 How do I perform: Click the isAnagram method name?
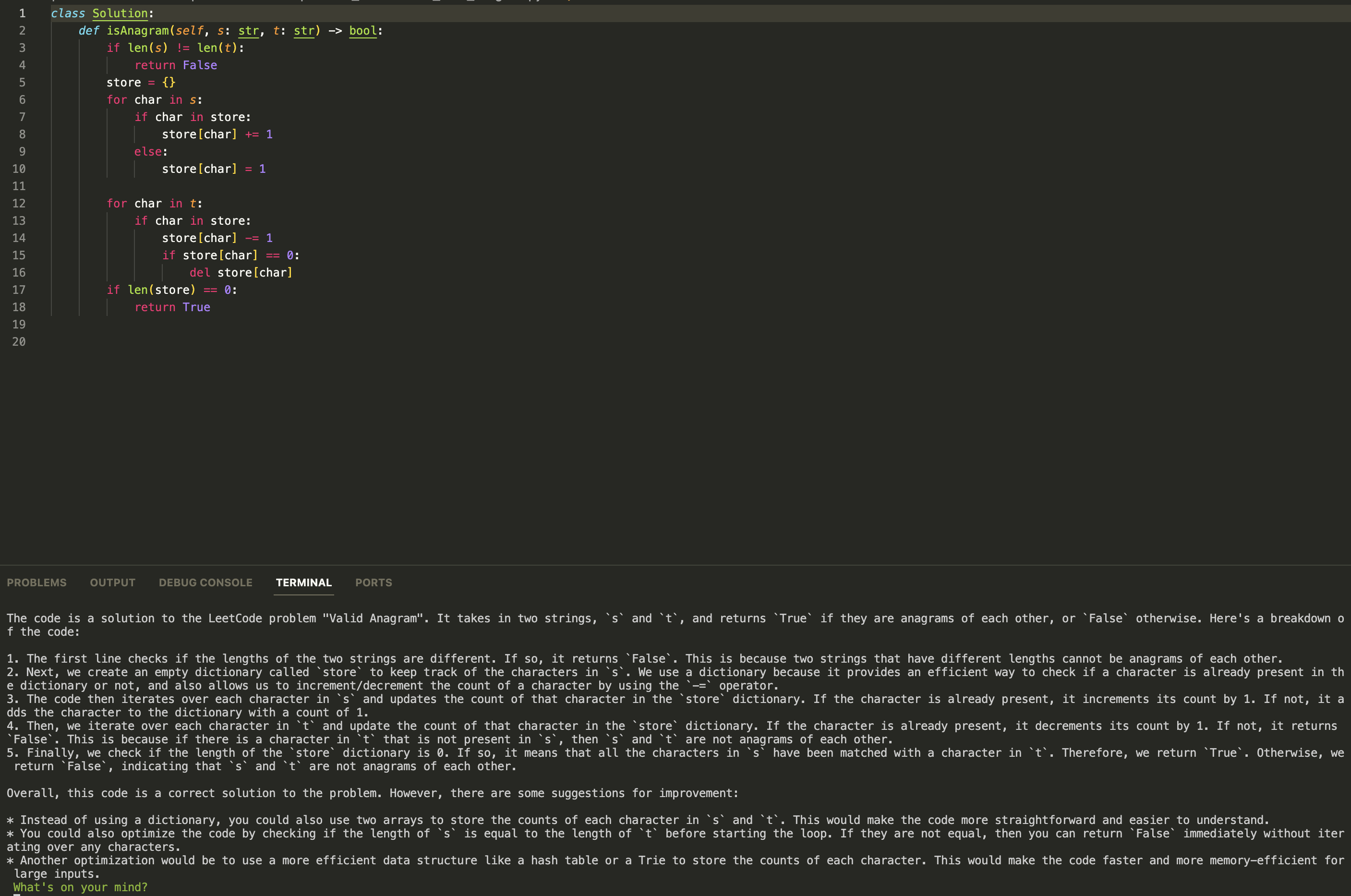138,30
